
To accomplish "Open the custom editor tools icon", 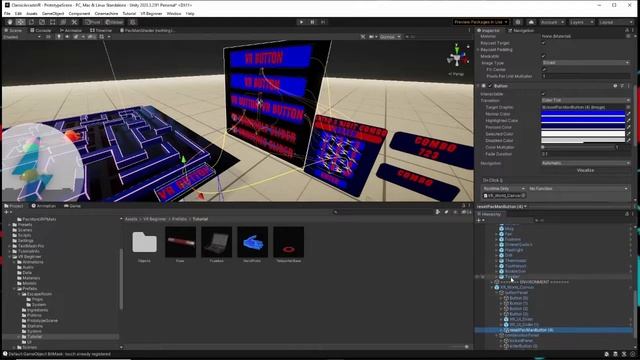I will tap(74, 22).
